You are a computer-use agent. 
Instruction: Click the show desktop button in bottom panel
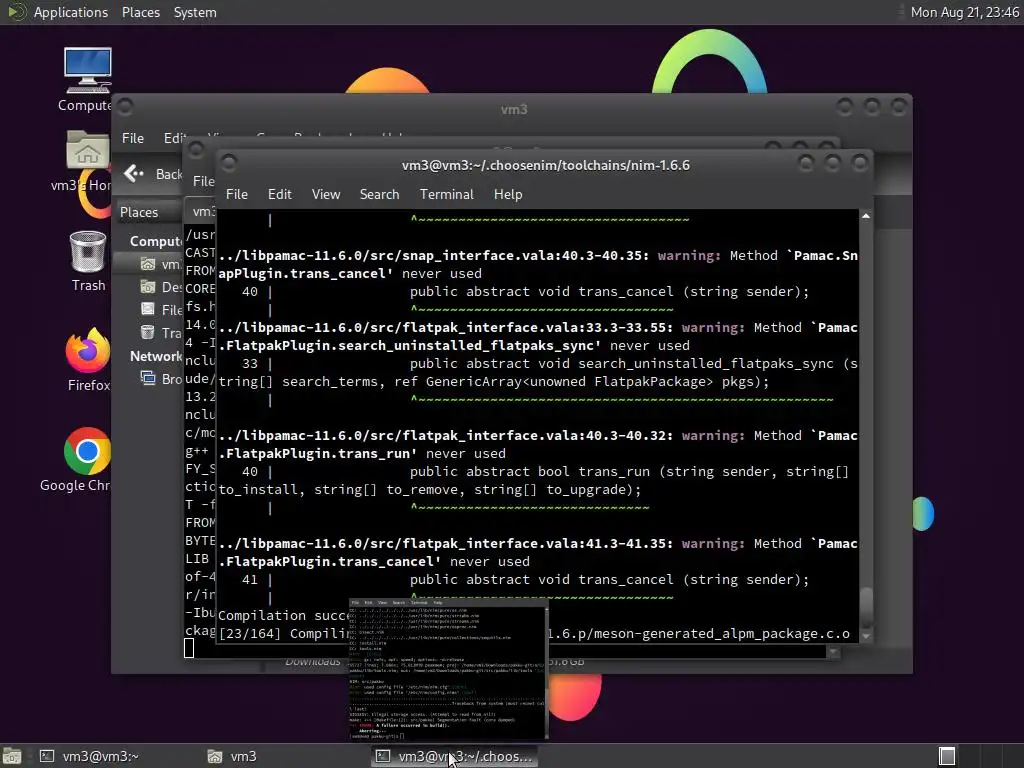[x=11, y=756]
